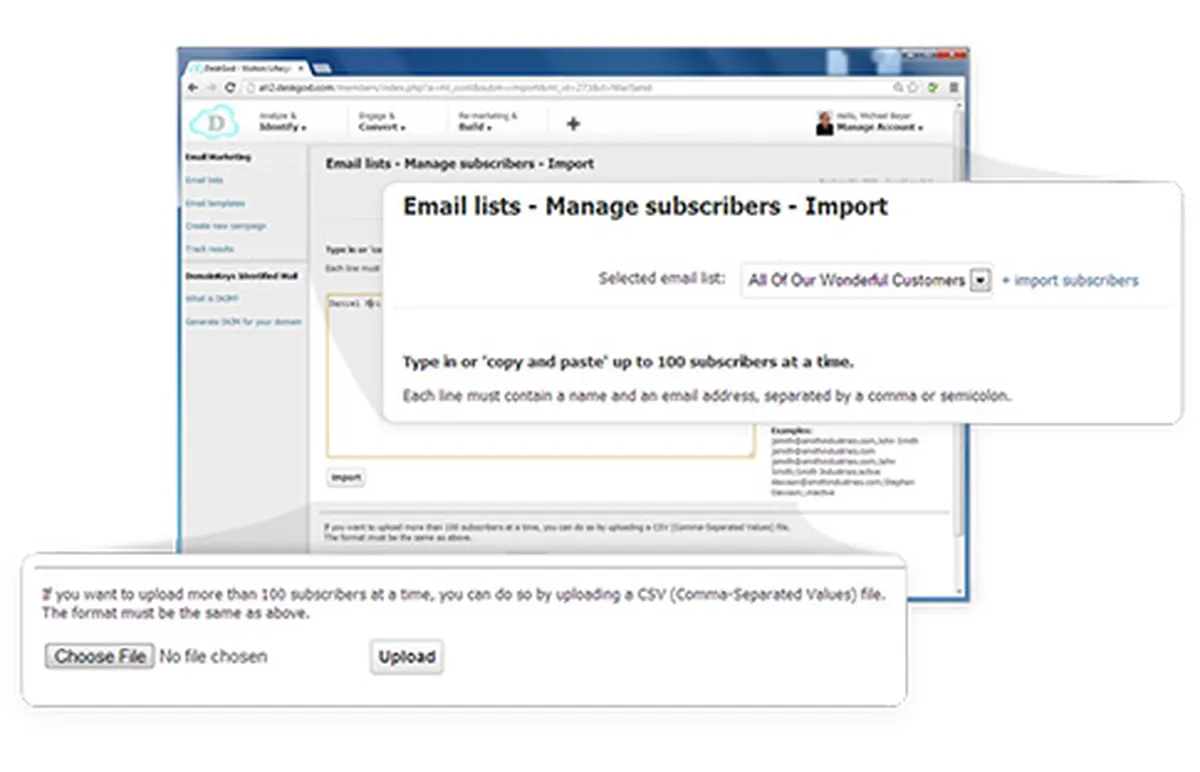Open the Engage & Convert menu
The width and height of the screenshot is (1200, 772).
[382, 122]
